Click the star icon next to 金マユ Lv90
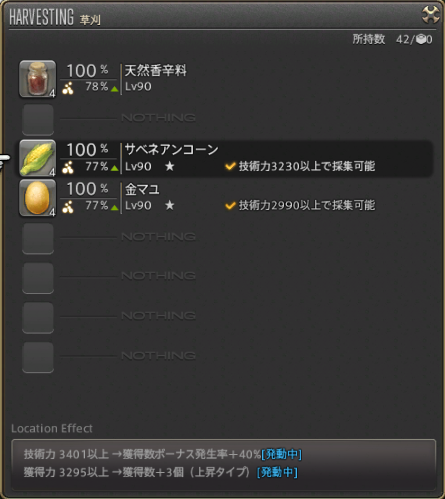This screenshot has width=445, height=499. coord(170,205)
